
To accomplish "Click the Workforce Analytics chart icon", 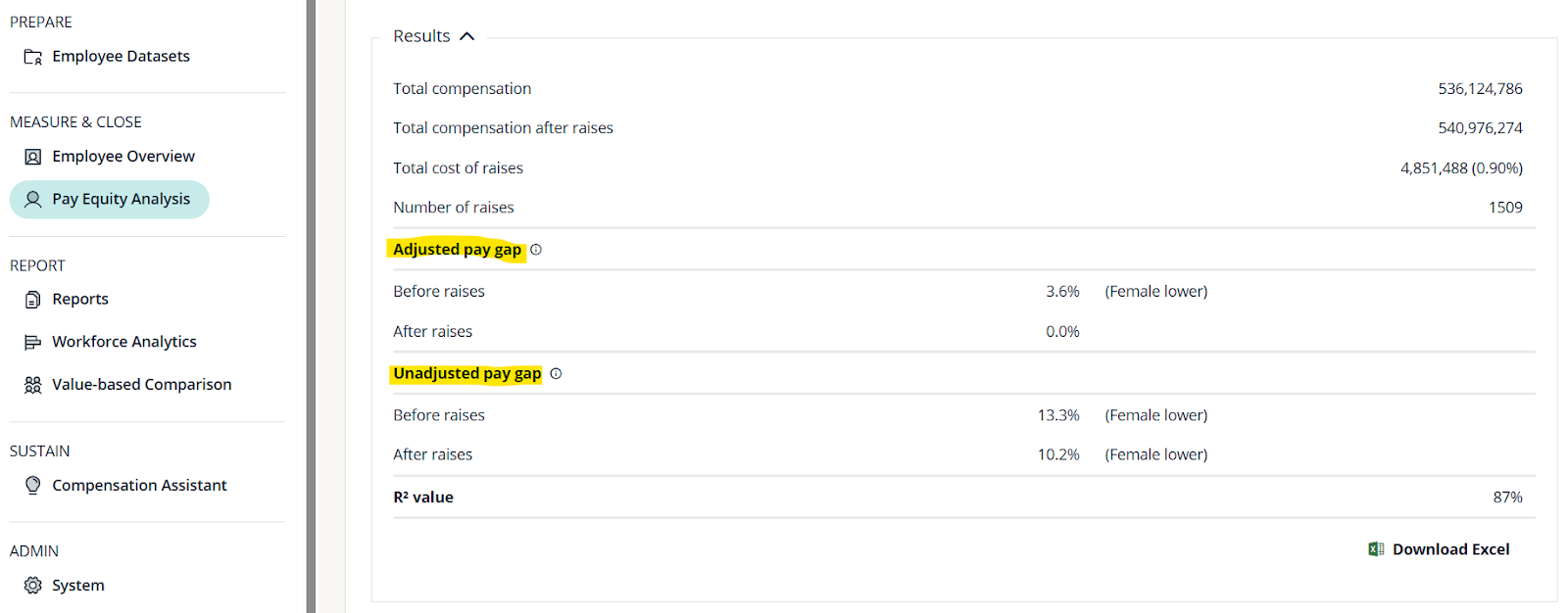I will point(32,342).
